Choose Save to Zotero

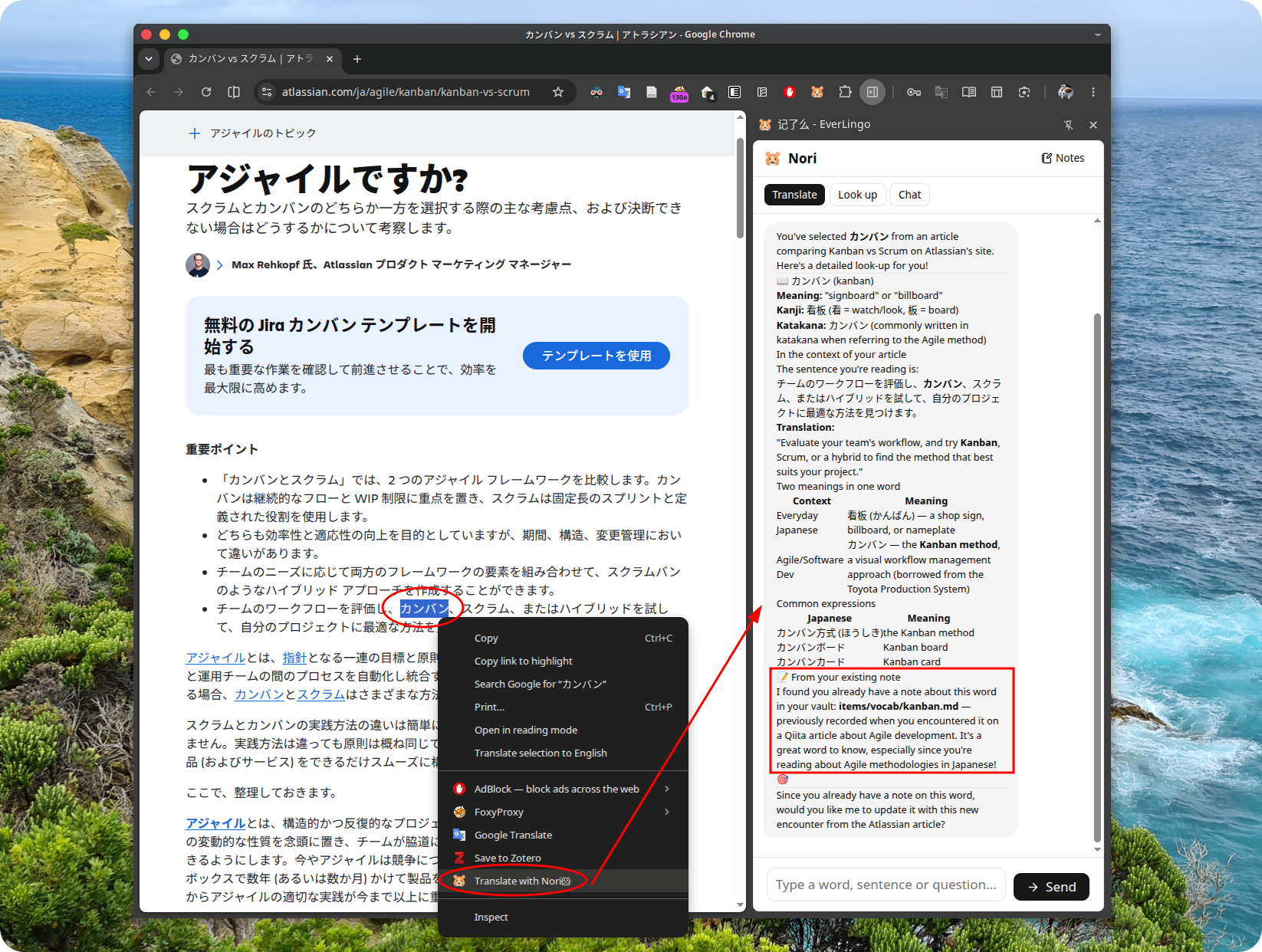click(563, 858)
